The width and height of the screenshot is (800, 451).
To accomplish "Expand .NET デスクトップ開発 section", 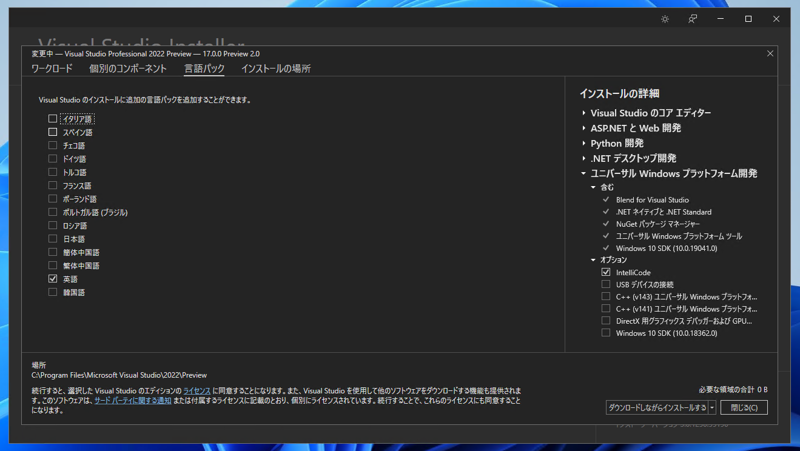I will tap(584, 158).
